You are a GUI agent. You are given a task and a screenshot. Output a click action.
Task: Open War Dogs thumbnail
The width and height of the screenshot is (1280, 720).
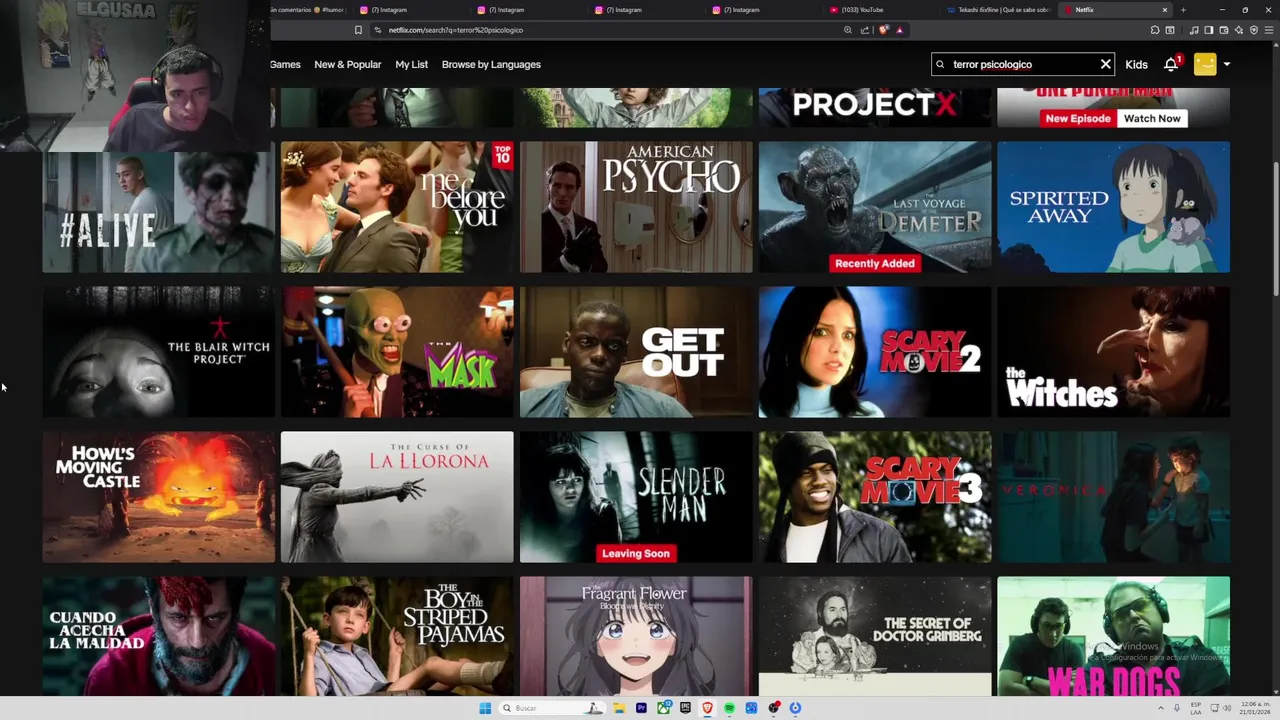(1113, 636)
